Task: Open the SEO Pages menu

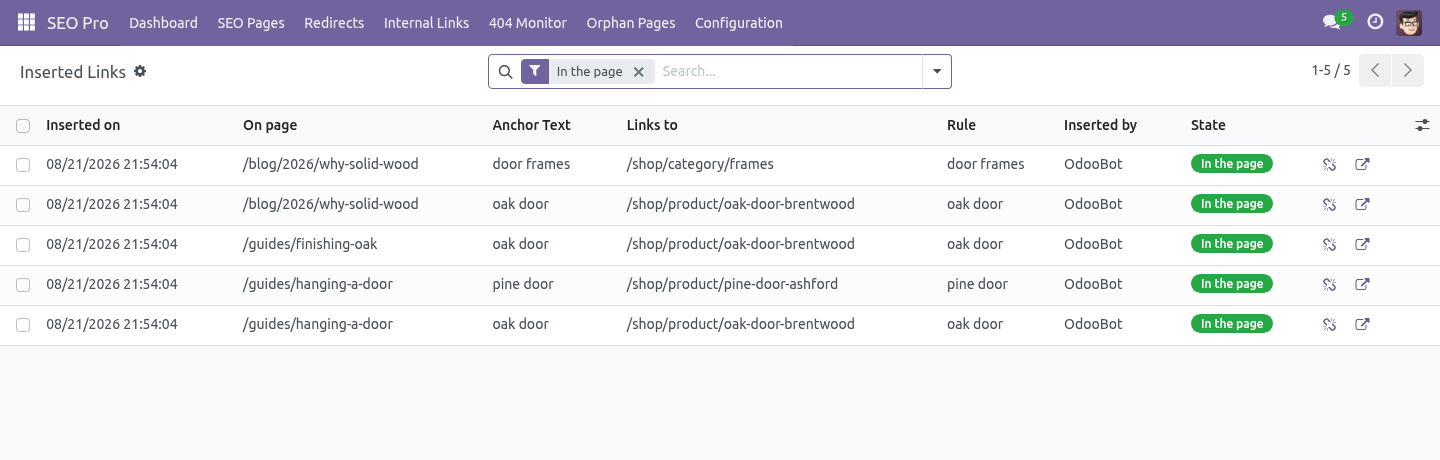Action: [x=251, y=22]
